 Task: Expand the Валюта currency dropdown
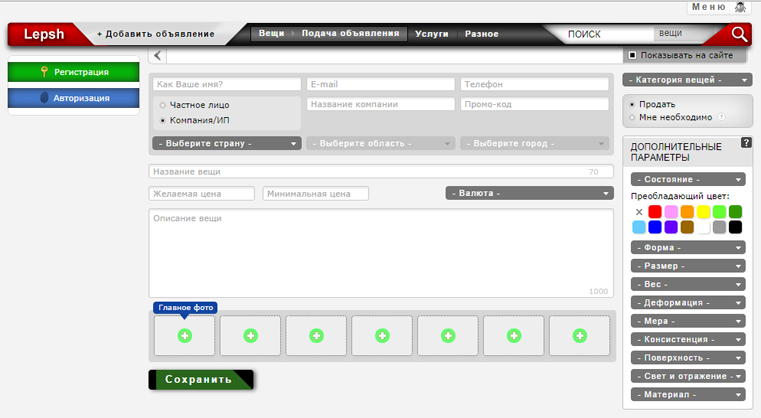click(529, 193)
